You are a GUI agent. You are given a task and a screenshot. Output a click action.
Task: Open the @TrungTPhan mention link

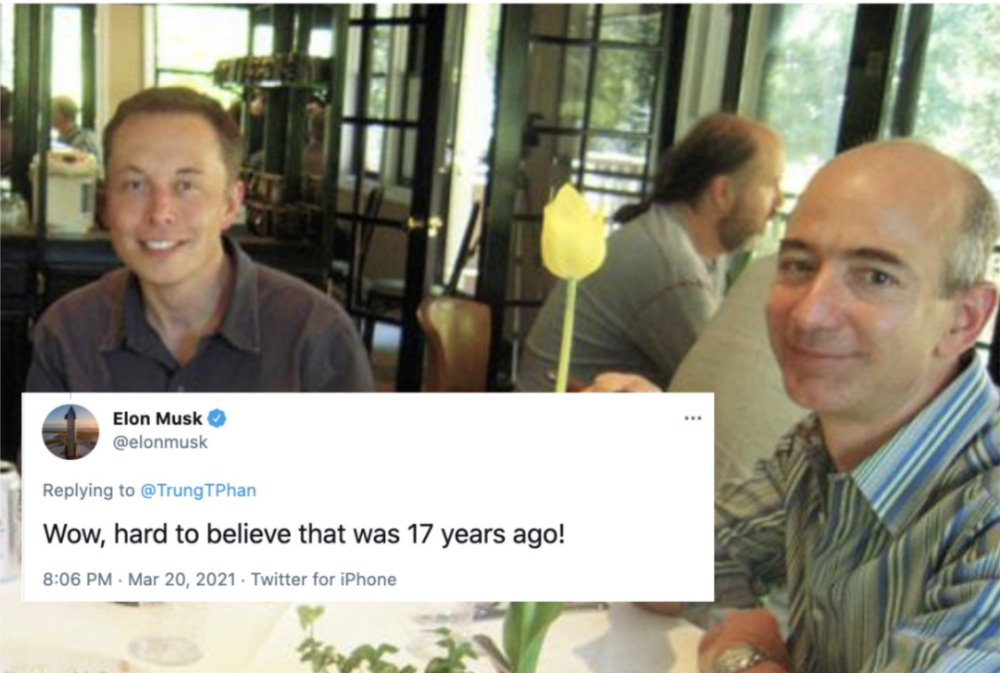(x=198, y=490)
